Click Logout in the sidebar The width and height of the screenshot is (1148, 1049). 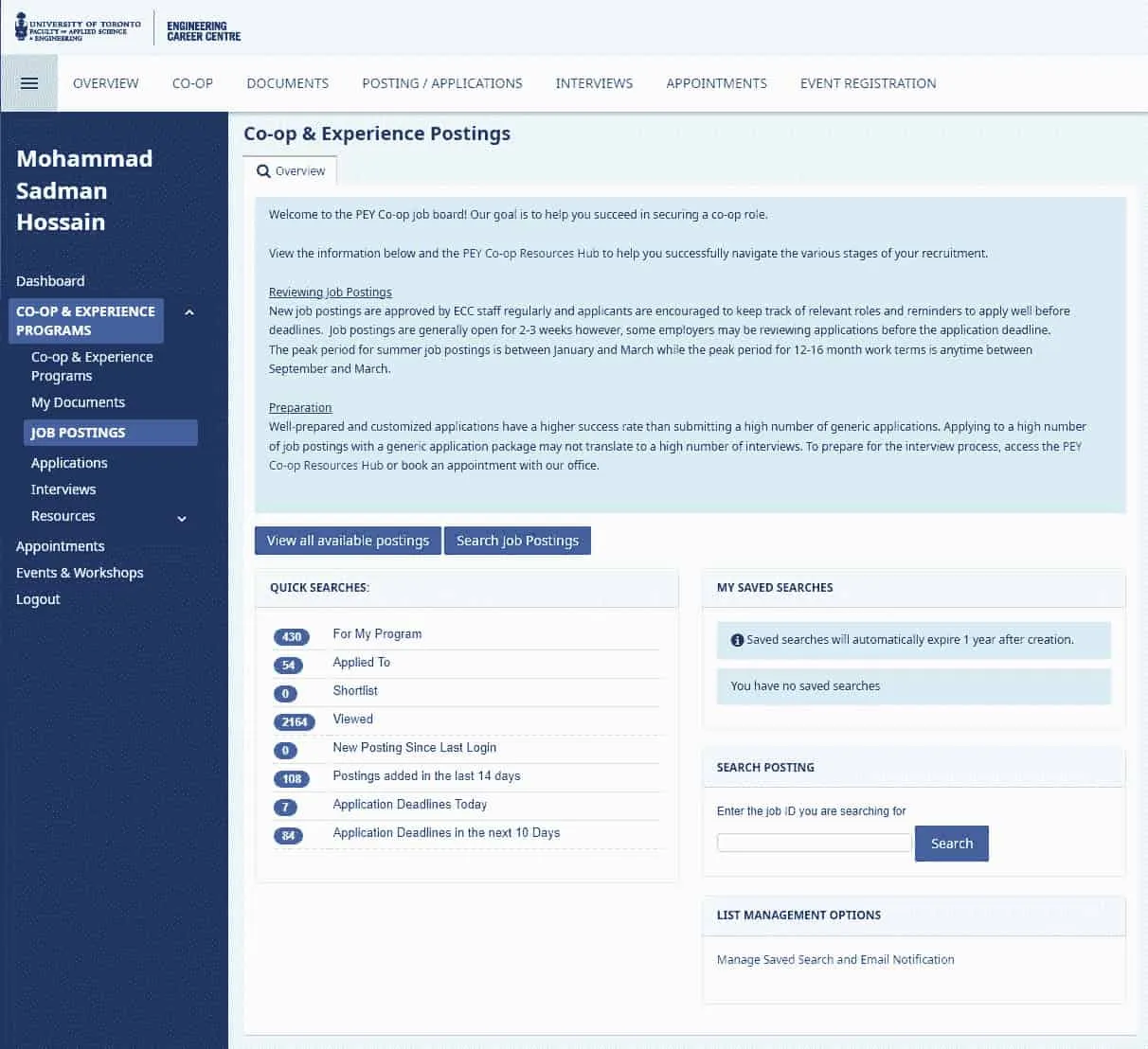(x=38, y=598)
